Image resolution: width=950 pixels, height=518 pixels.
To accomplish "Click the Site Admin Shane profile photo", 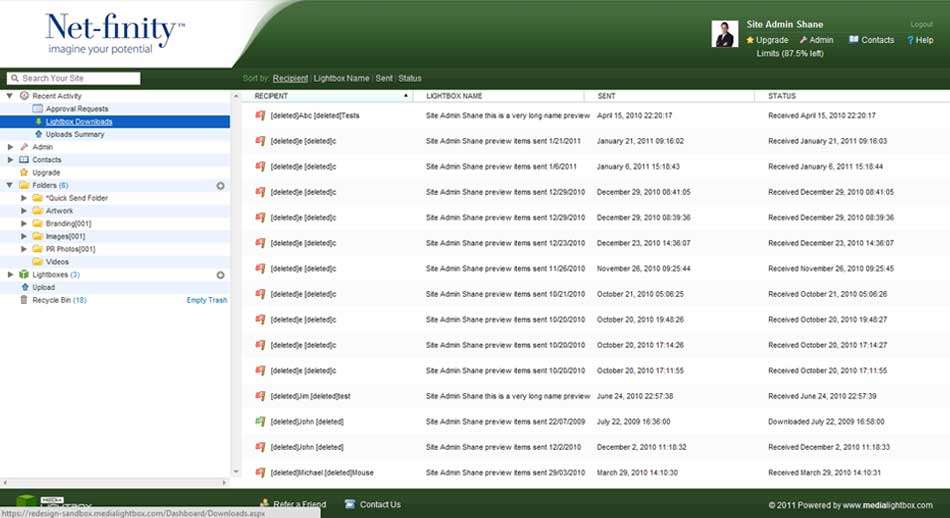I will coord(725,34).
